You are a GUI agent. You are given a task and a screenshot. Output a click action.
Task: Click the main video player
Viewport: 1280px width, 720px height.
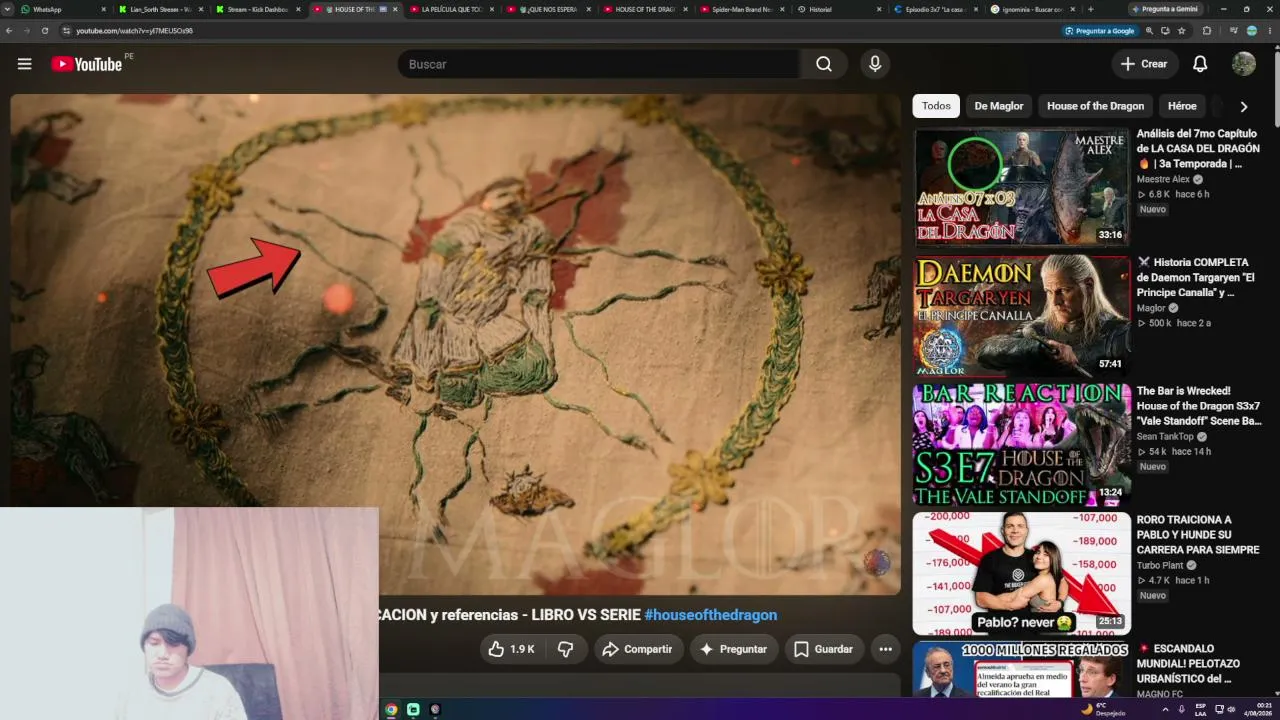click(x=455, y=344)
